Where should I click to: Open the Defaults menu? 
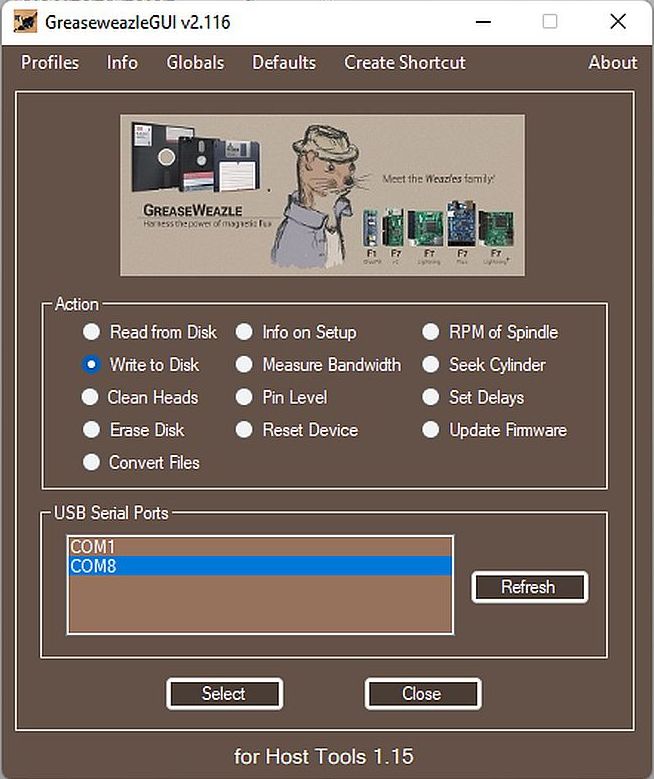284,62
